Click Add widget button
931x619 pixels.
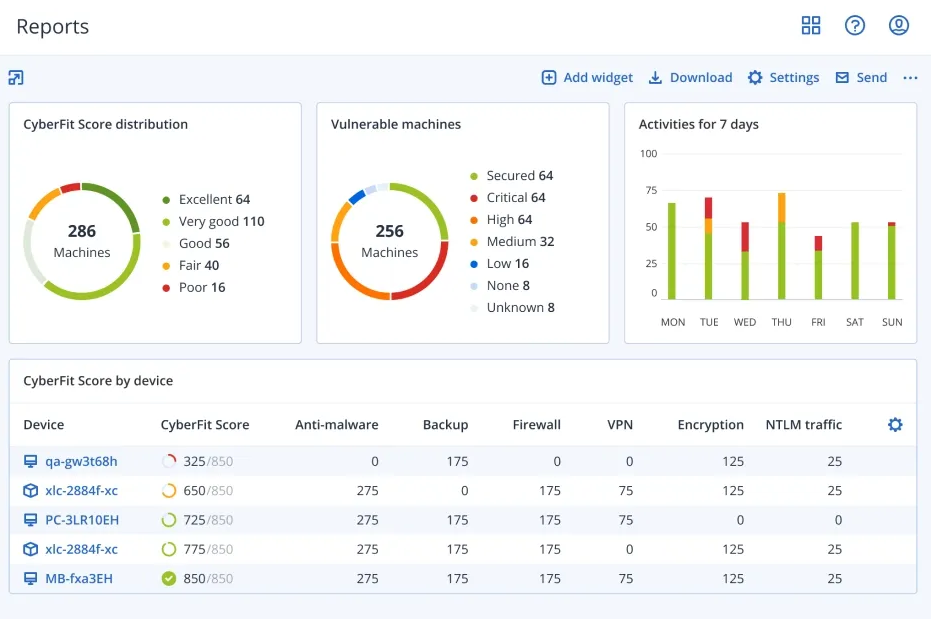pos(587,78)
